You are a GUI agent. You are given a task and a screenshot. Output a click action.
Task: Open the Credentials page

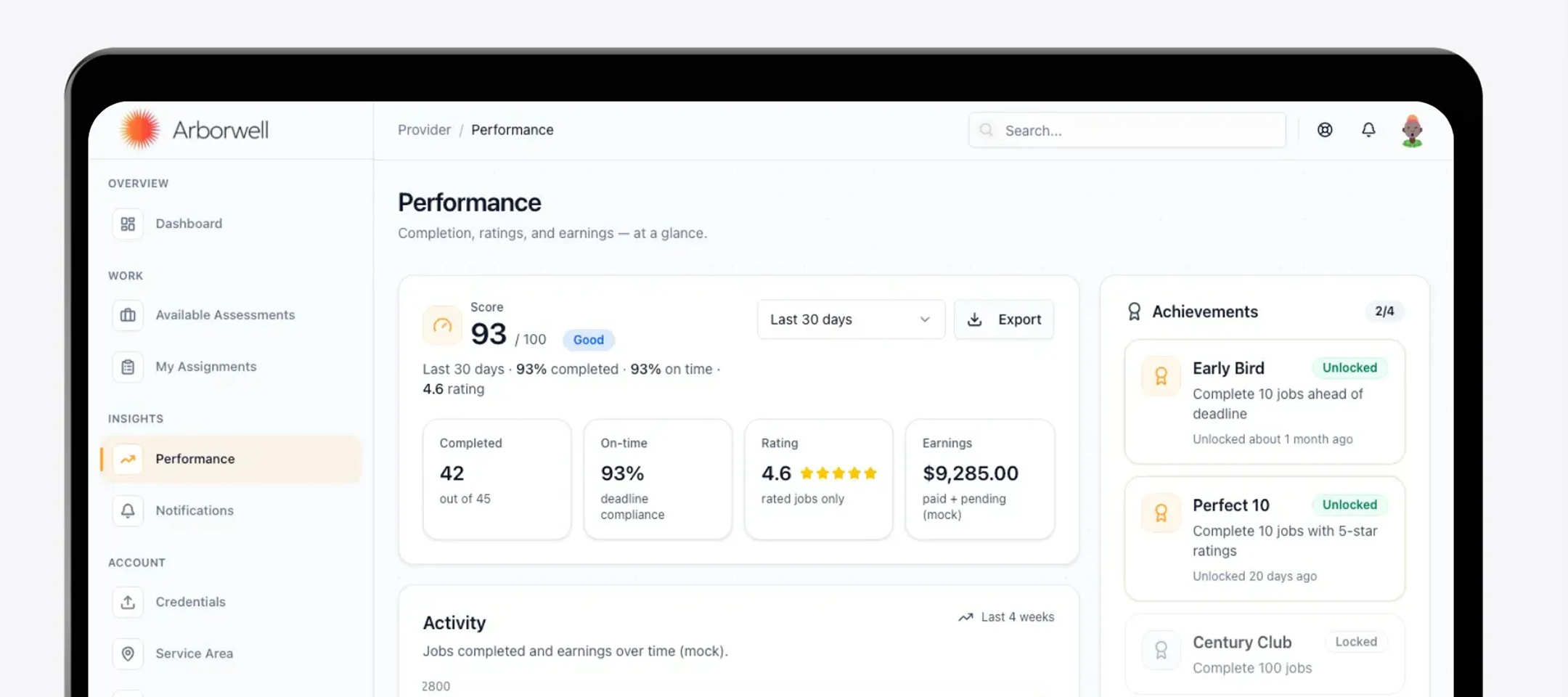point(231,602)
